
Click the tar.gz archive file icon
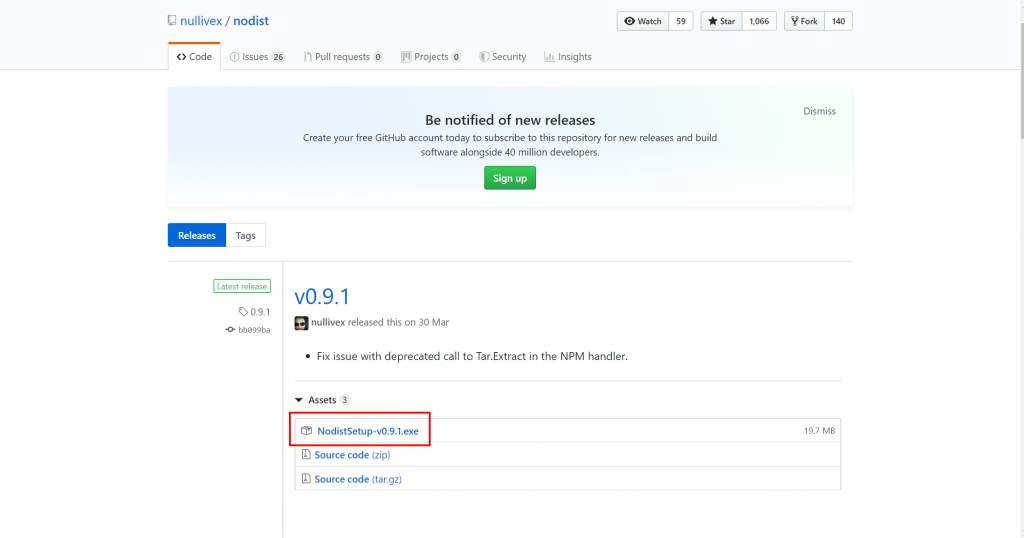[306, 479]
